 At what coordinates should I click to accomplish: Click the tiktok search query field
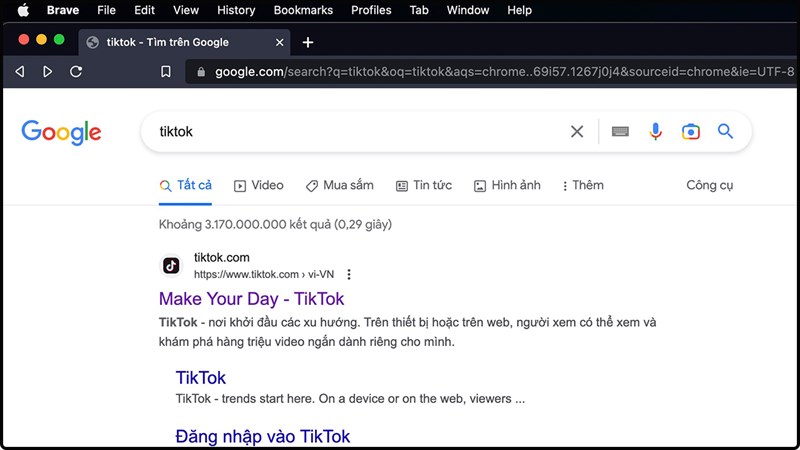point(357,132)
